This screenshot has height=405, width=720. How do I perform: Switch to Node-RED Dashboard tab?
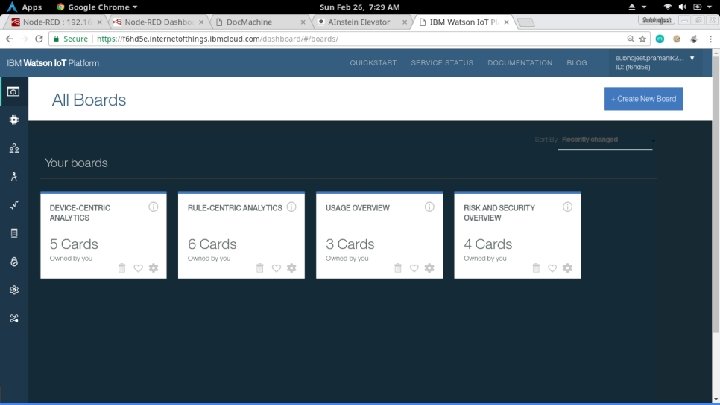pos(158,22)
